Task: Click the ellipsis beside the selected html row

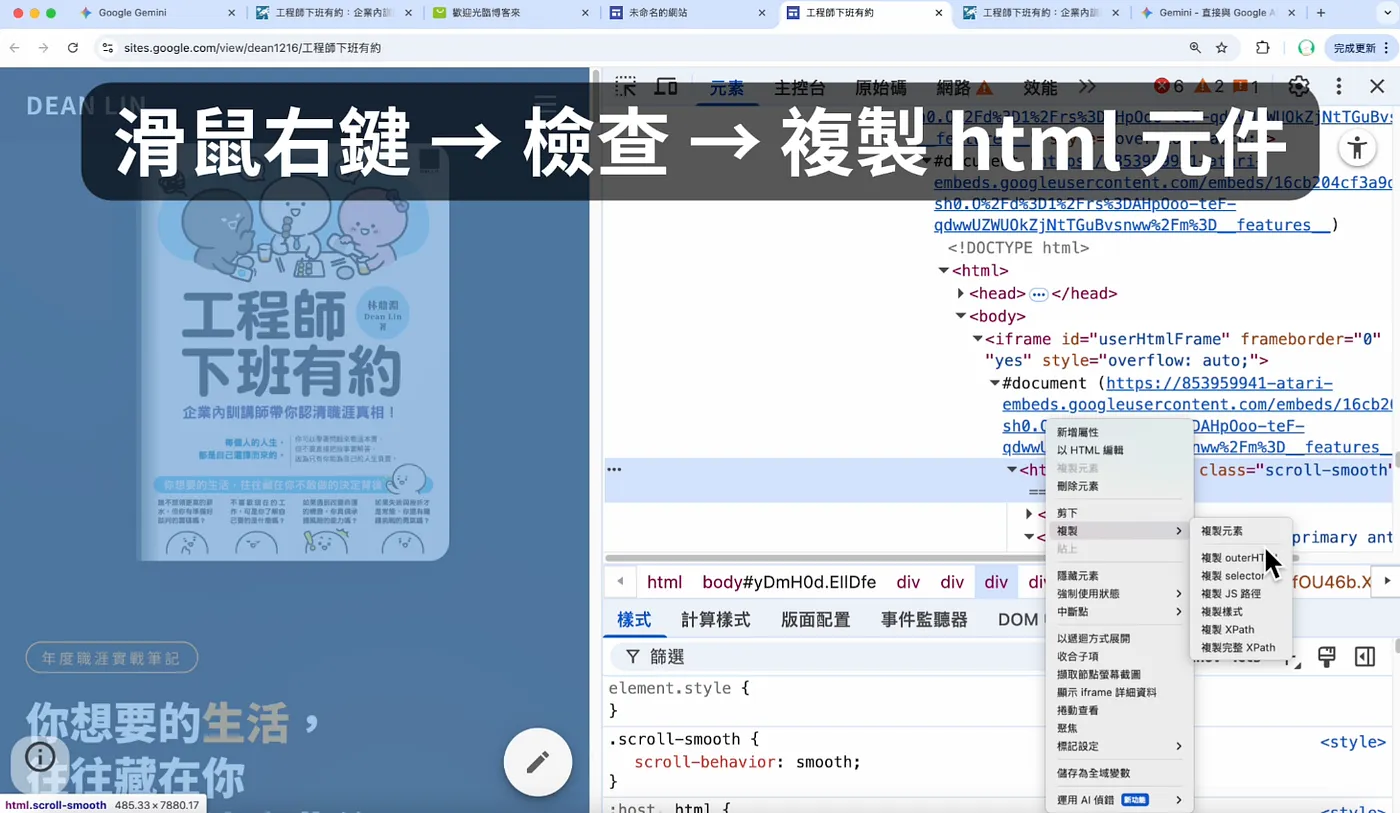Action: point(614,469)
